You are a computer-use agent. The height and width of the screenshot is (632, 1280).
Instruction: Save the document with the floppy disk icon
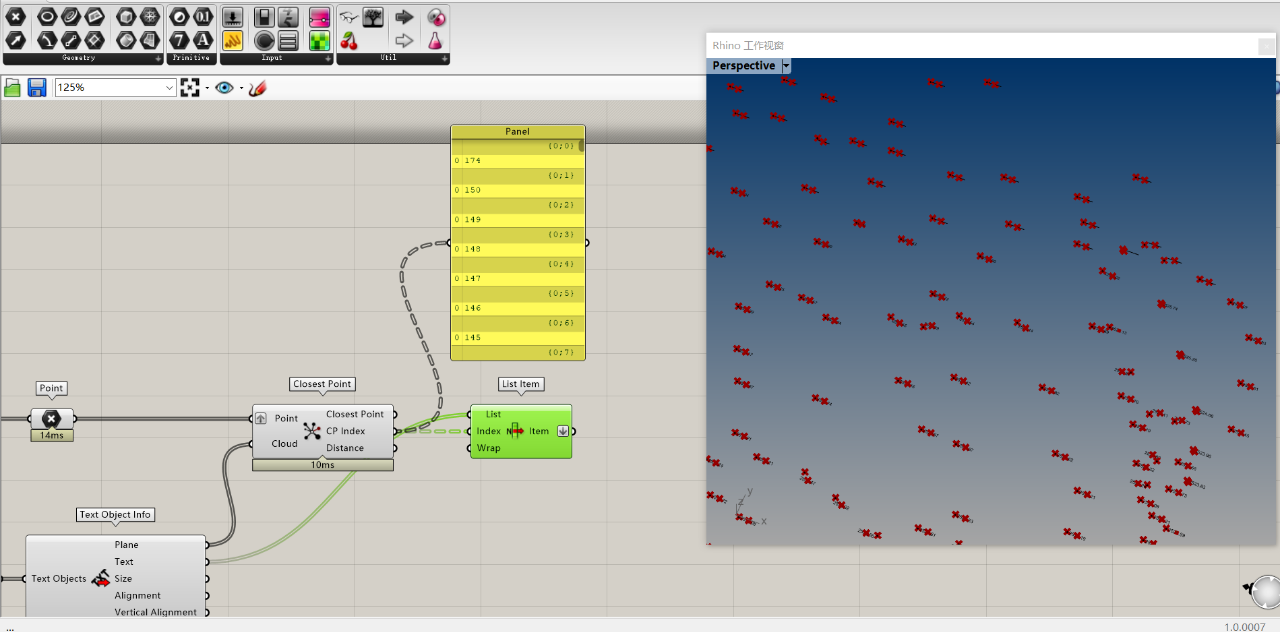point(37,88)
